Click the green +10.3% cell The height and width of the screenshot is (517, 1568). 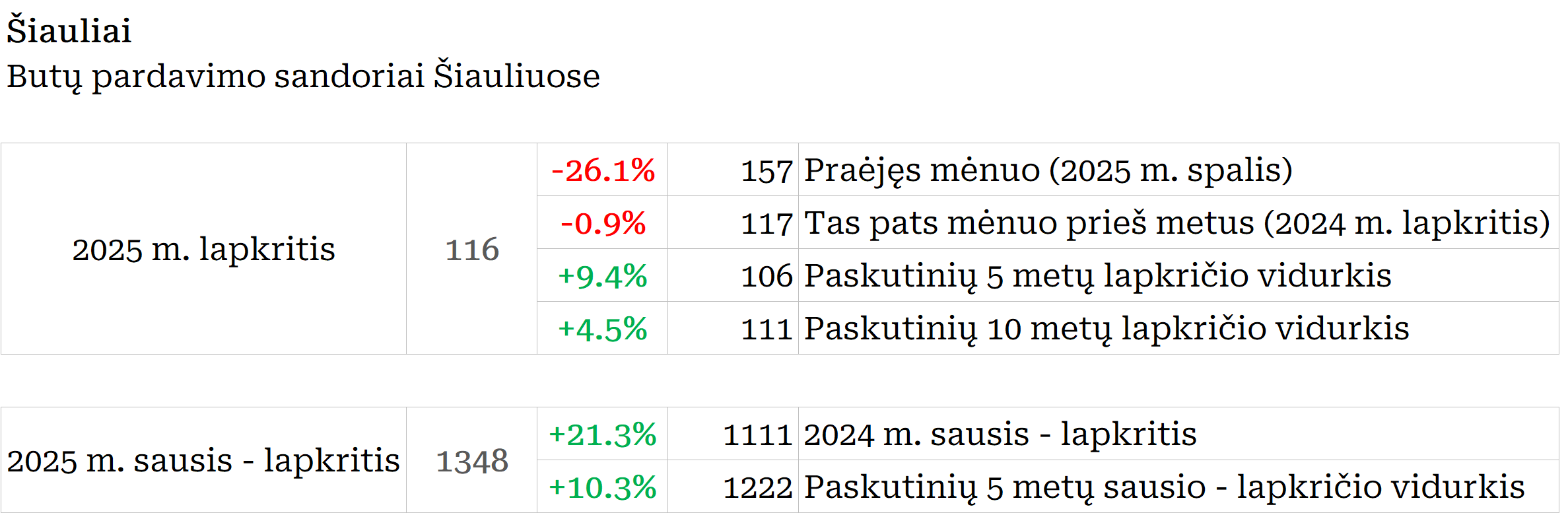tap(603, 487)
